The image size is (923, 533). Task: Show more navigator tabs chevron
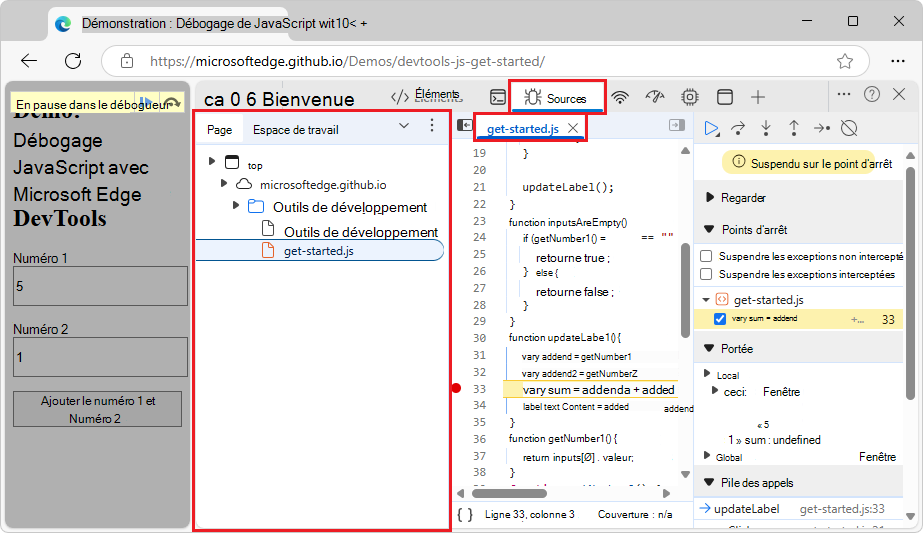tap(404, 125)
